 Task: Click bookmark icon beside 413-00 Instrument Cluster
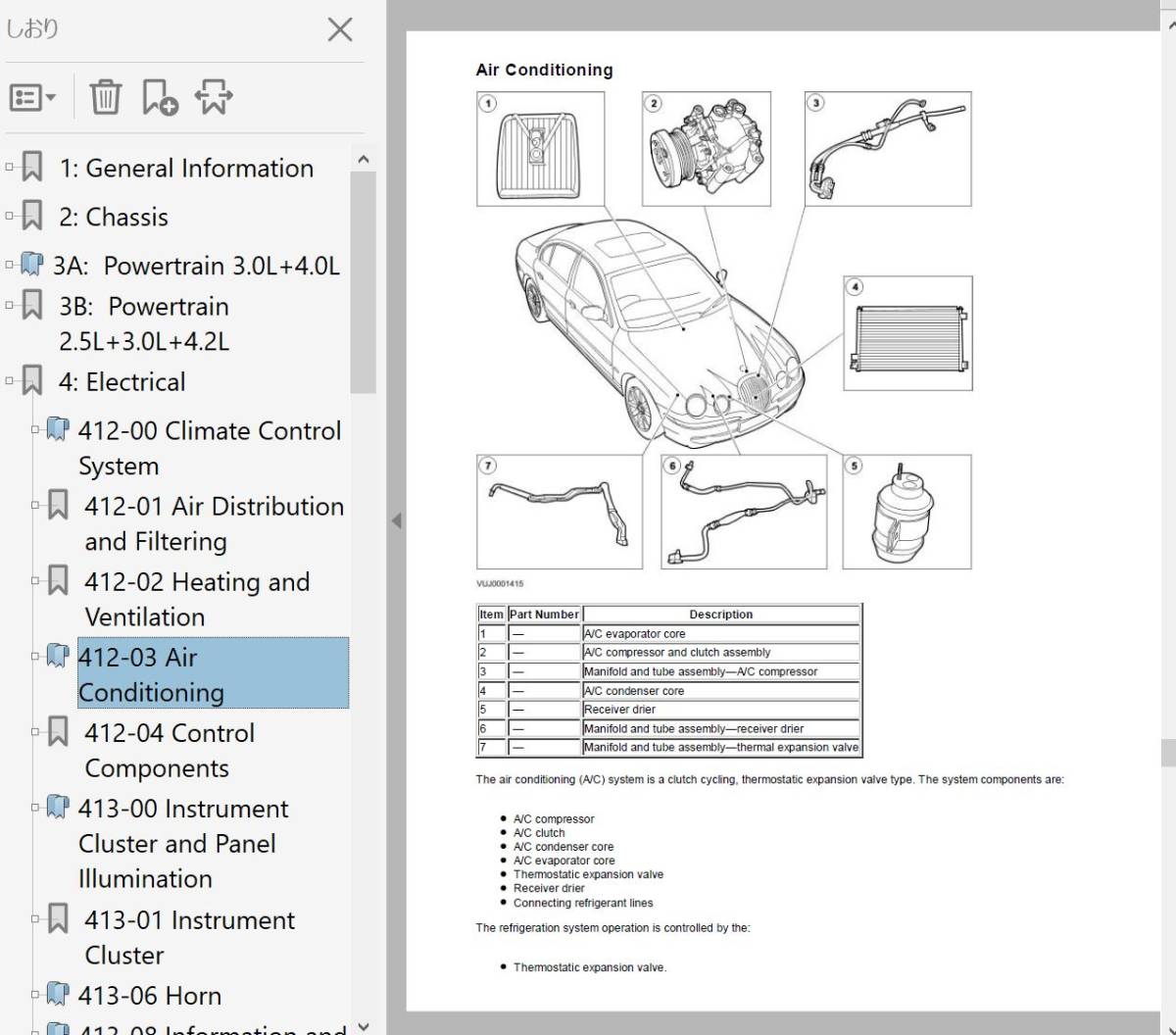pos(58,808)
